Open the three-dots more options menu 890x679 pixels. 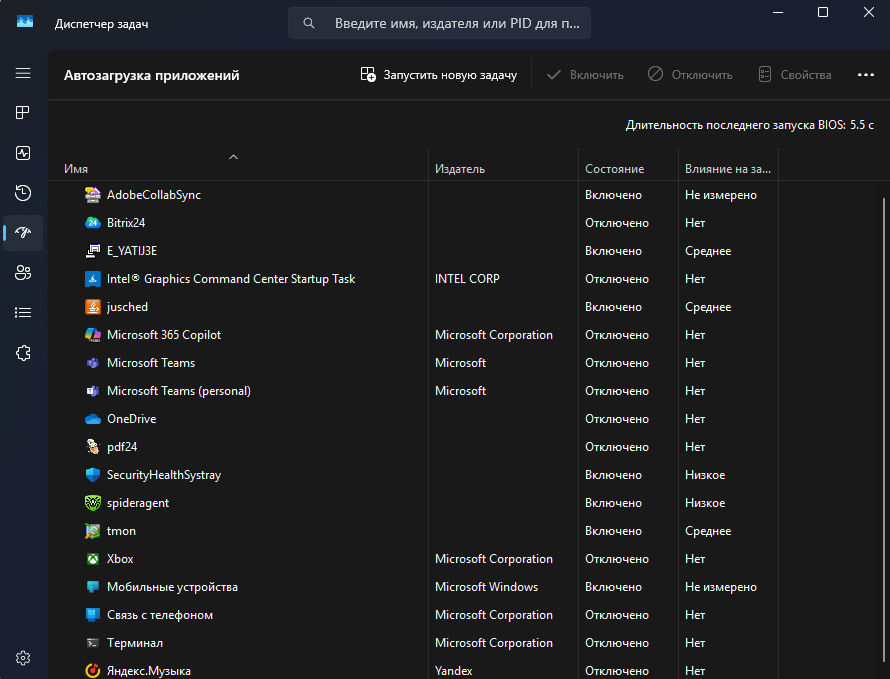(x=866, y=75)
